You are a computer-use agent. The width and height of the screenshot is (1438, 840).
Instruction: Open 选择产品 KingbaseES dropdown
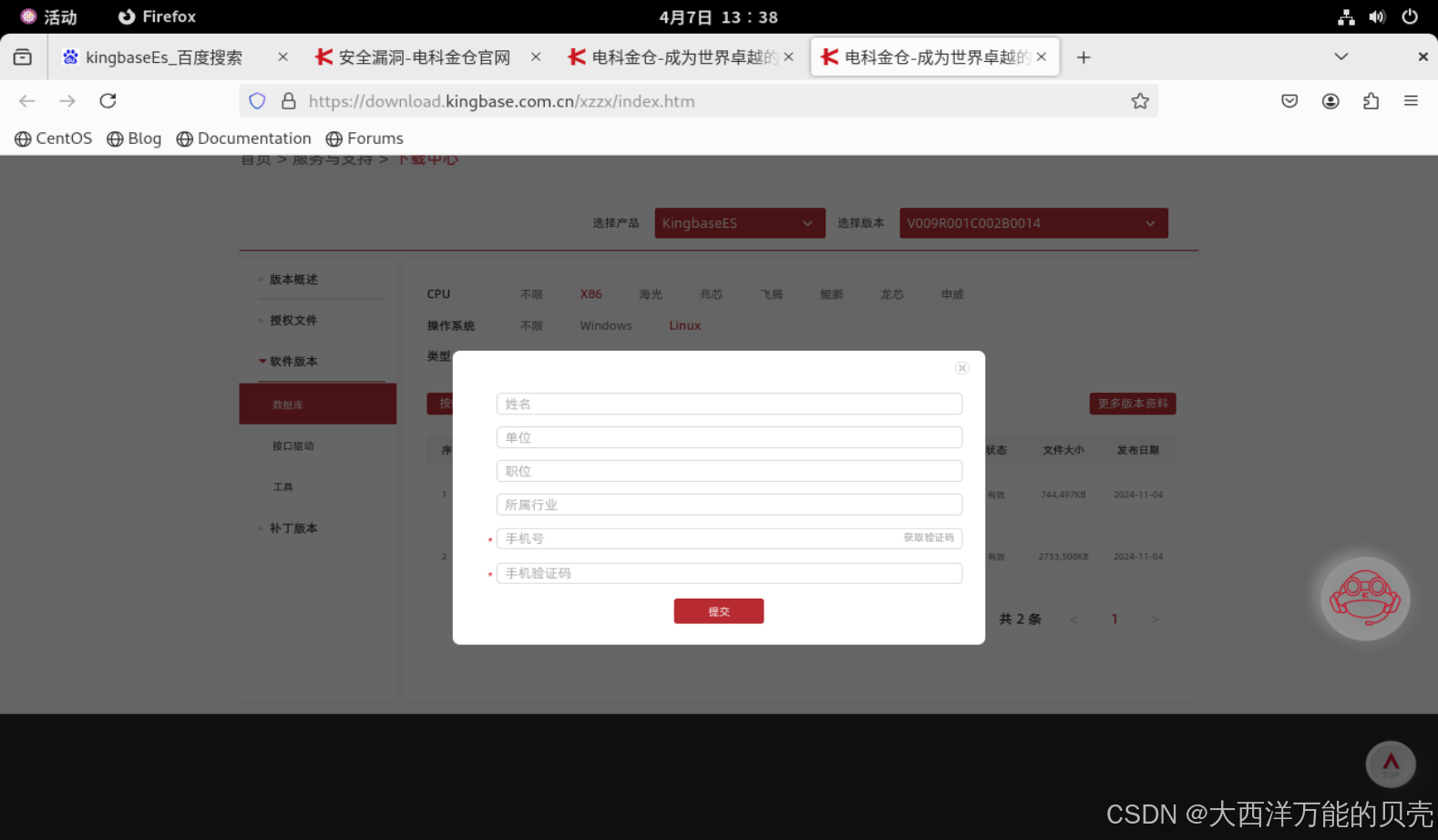click(x=740, y=223)
